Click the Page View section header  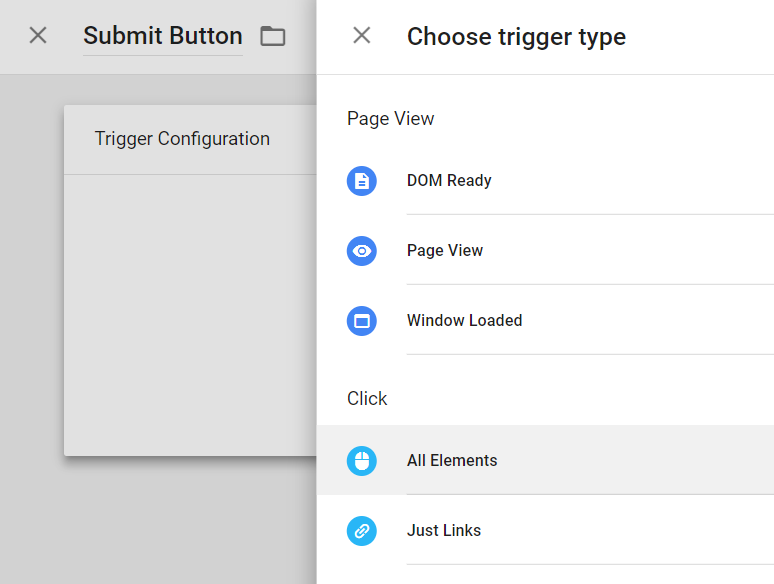point(391,119)
